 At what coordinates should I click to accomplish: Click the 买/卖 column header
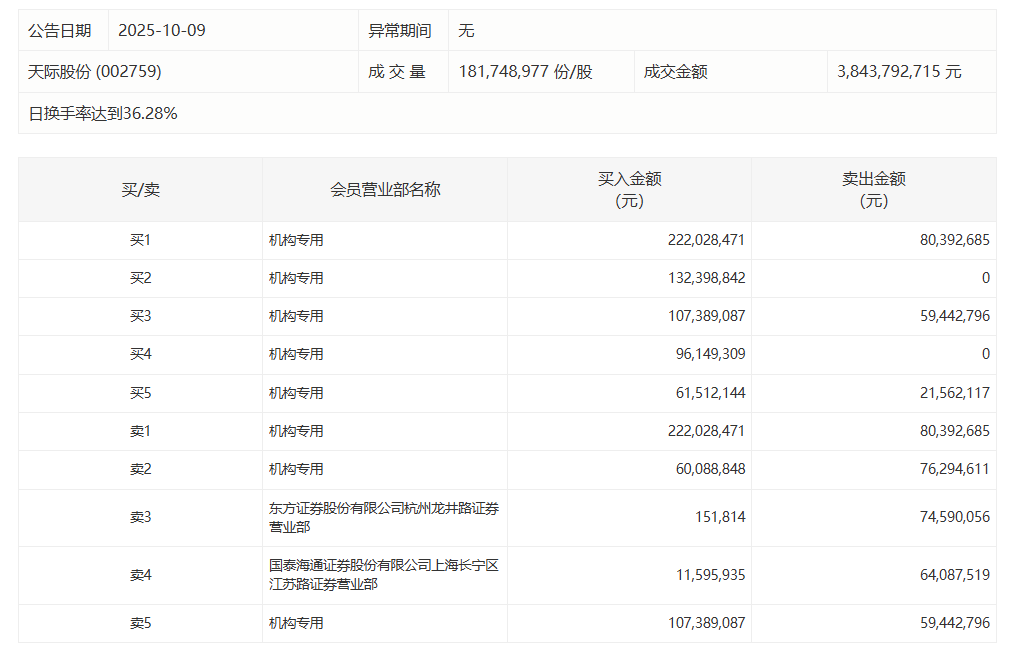(x=140, y=189)
